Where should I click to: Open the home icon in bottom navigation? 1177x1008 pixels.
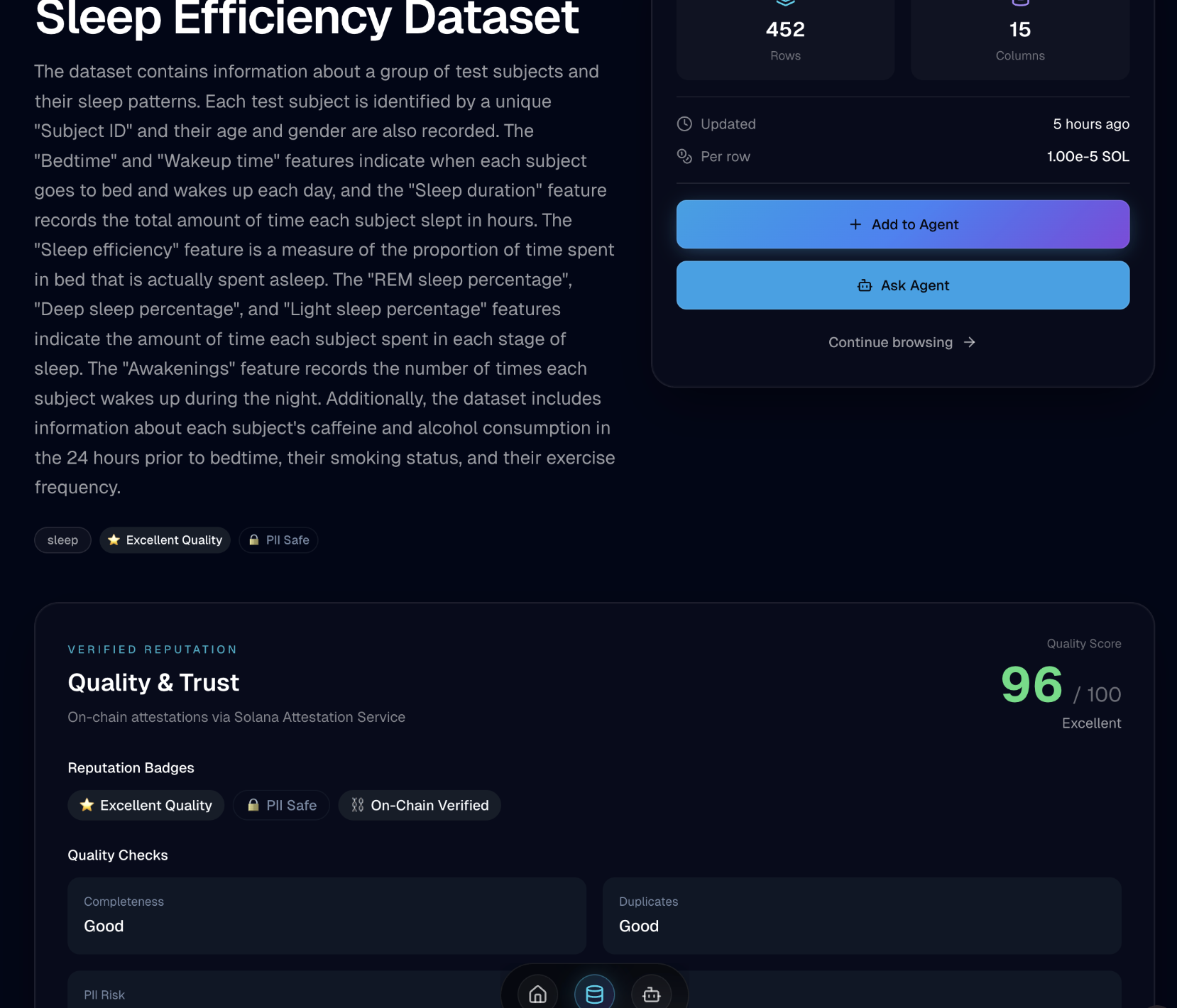(537, 994)
